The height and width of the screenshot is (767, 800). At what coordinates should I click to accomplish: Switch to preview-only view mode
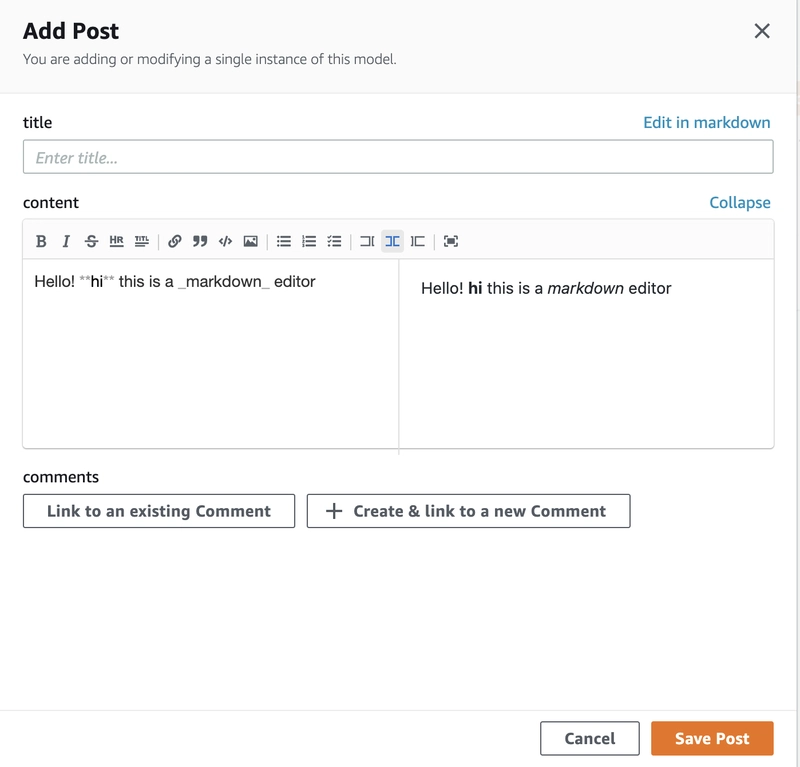(417, 241)
